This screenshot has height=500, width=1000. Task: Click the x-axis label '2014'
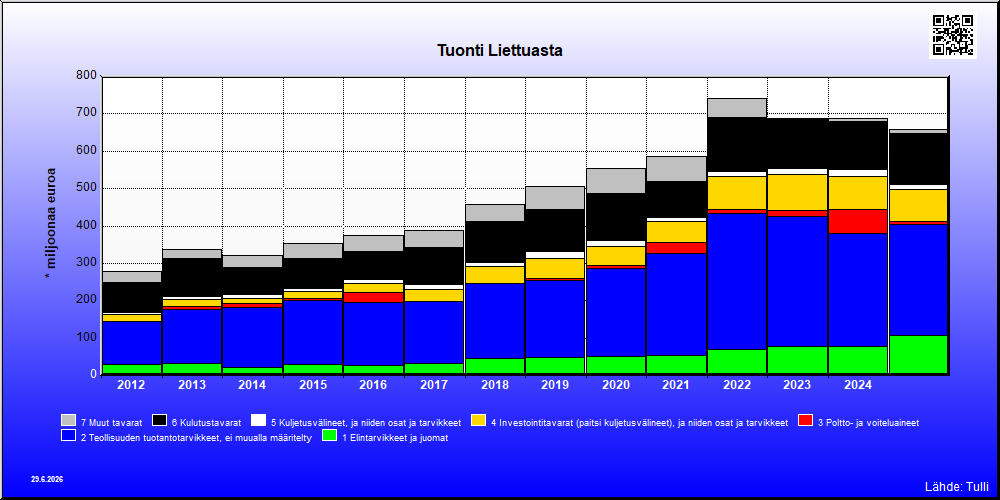[253, 385]
